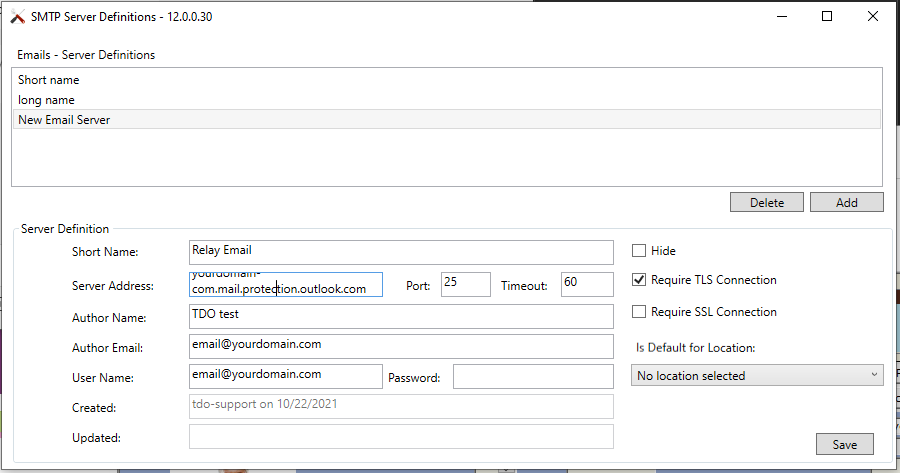Screen dimensions: 900x473
Task: Focus the Server Address field
Action: (285, 285)
